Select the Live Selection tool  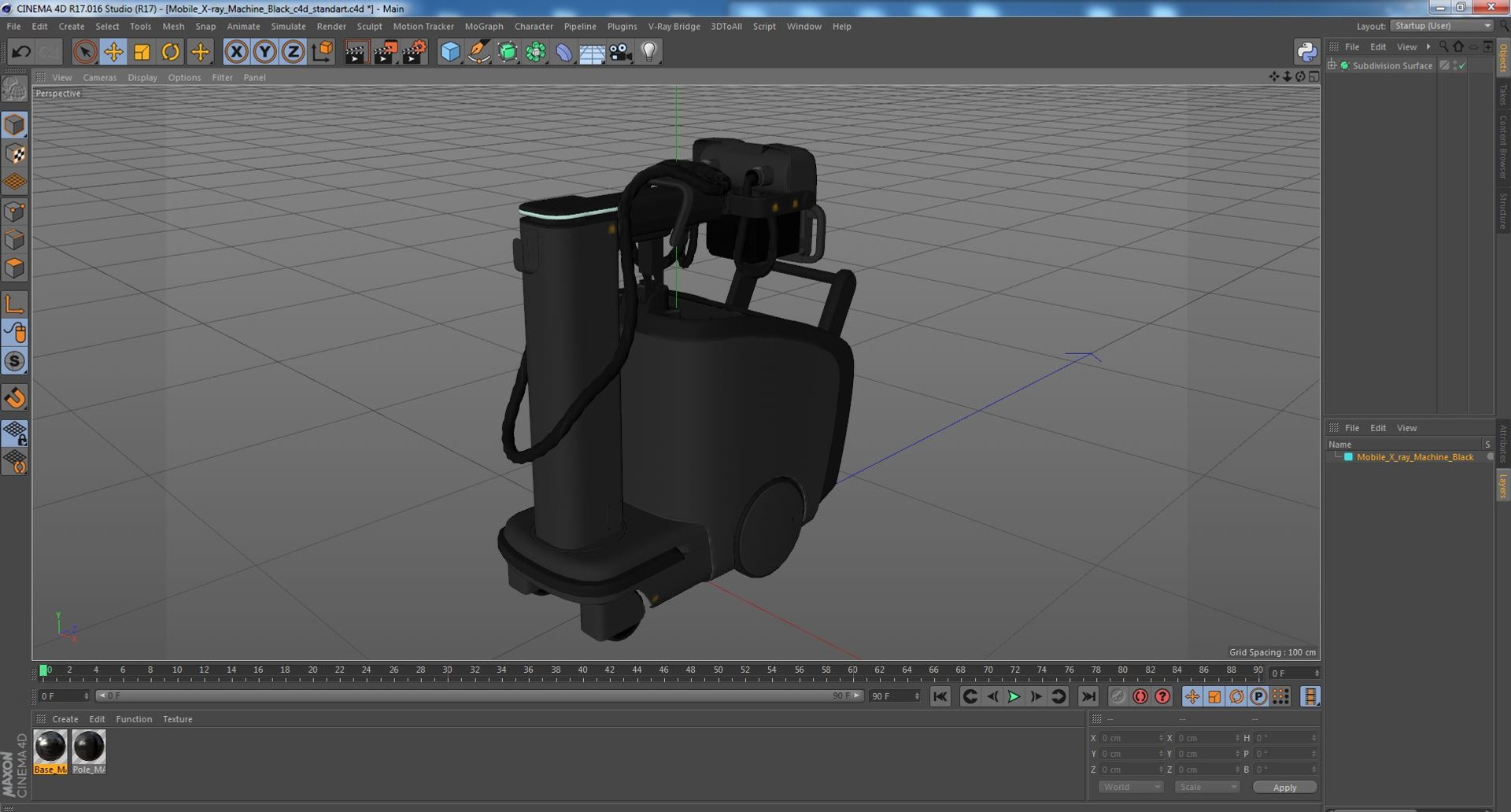pyautogui.click(x=84, y=52)
